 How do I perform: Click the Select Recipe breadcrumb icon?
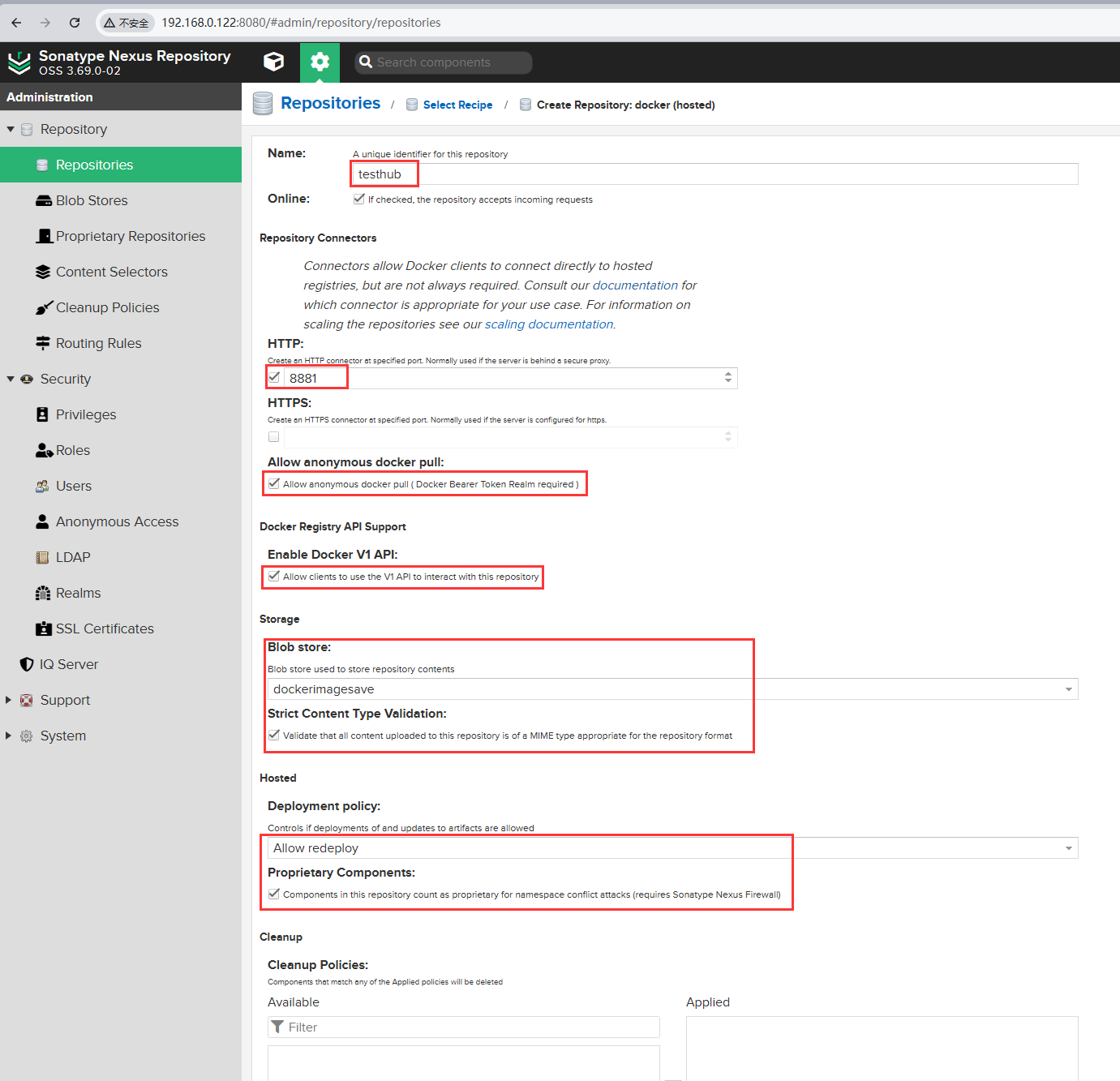coord(412,105)
